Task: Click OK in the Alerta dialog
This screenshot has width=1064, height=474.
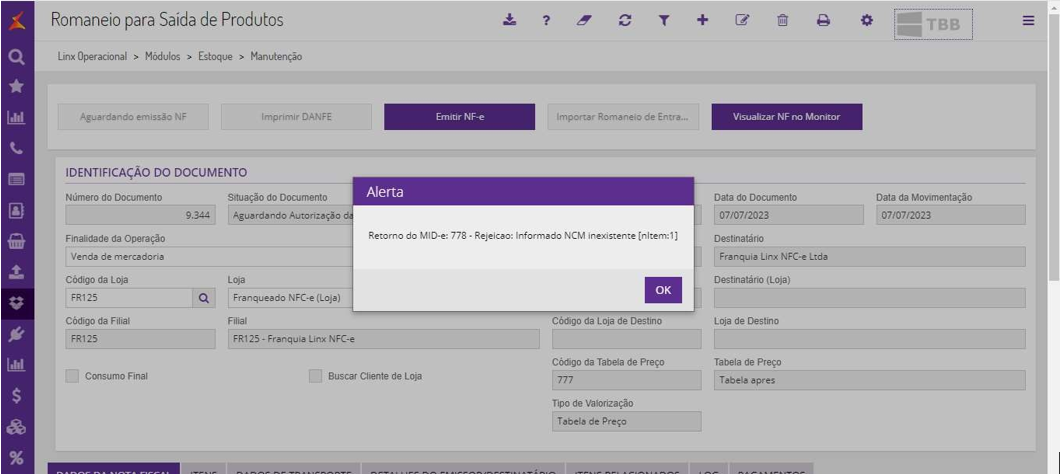Action: tap(663, 290)
